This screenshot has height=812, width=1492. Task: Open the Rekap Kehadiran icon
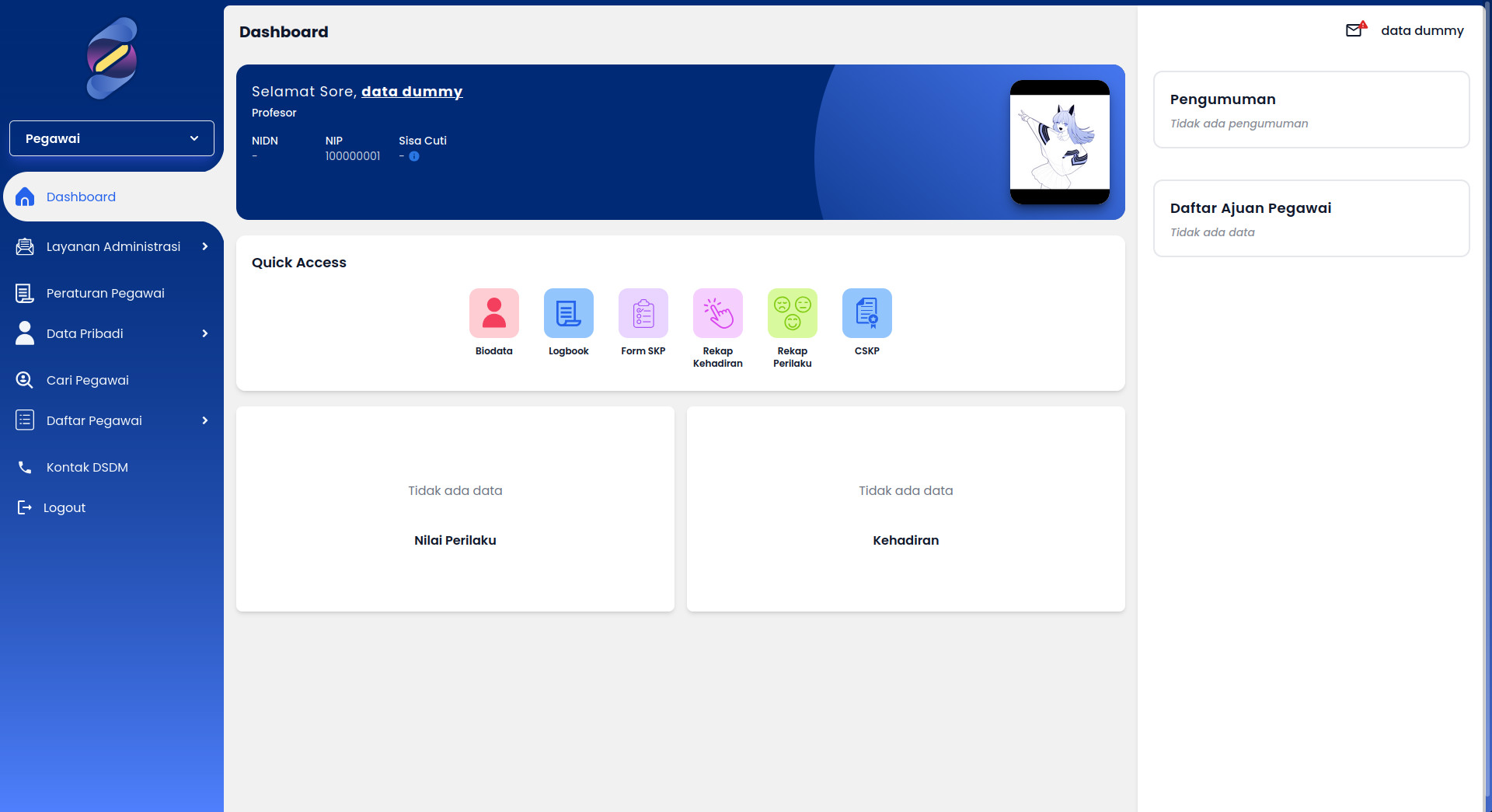pos(718,313)
